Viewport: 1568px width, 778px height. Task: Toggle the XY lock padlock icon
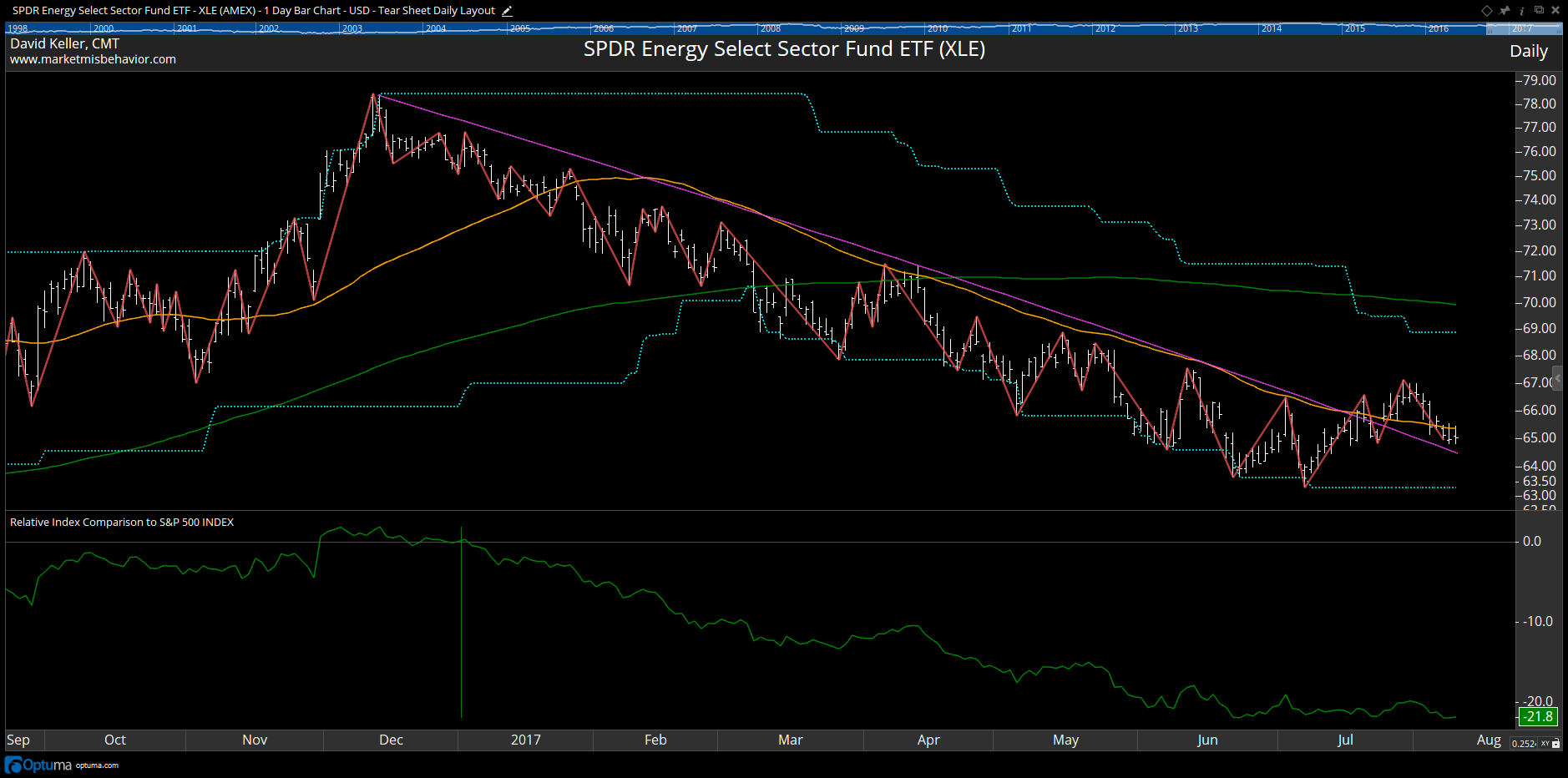(x=1556, y=743)
